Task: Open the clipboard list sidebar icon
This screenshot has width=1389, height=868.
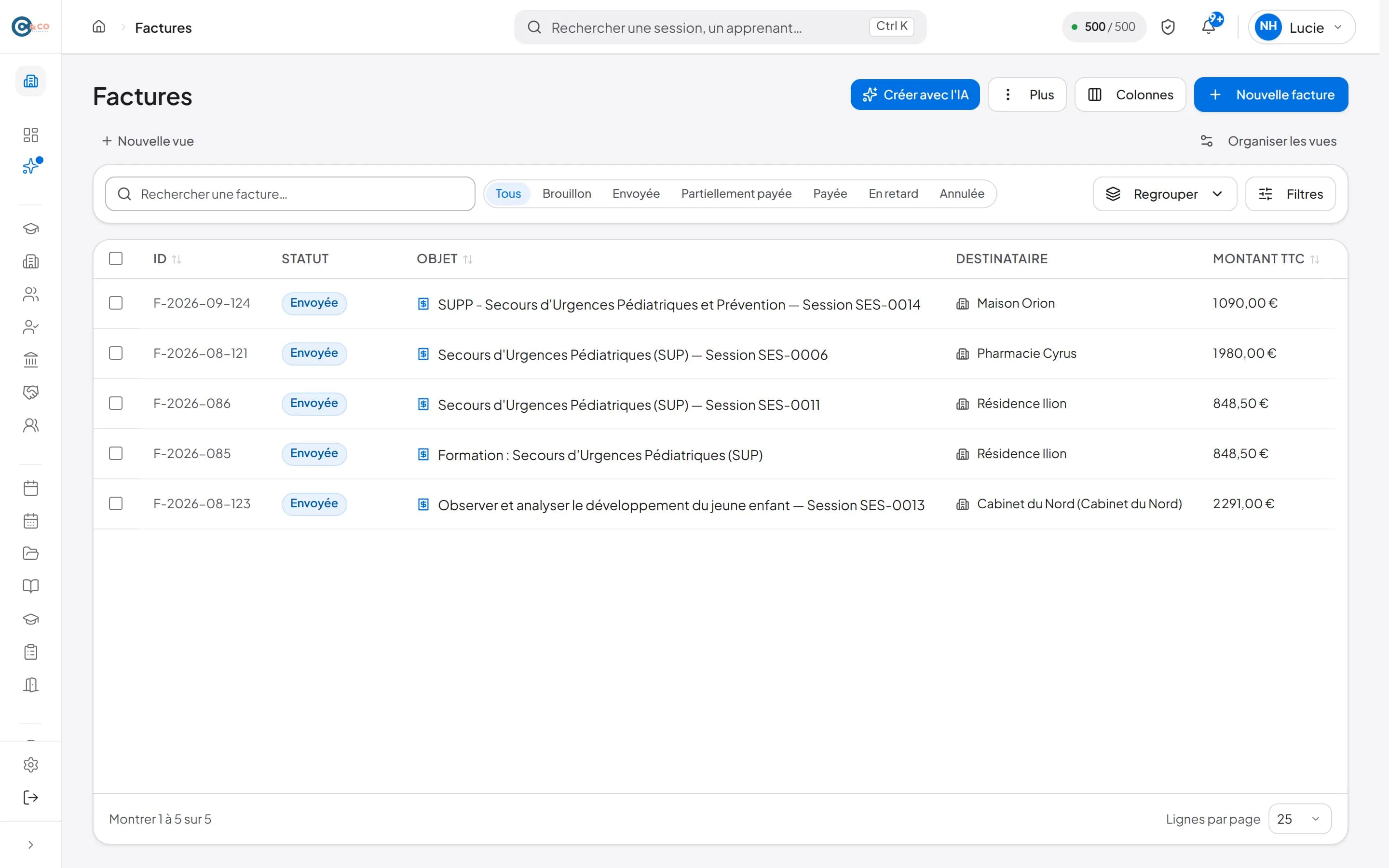Action: (x=31, y=651)
